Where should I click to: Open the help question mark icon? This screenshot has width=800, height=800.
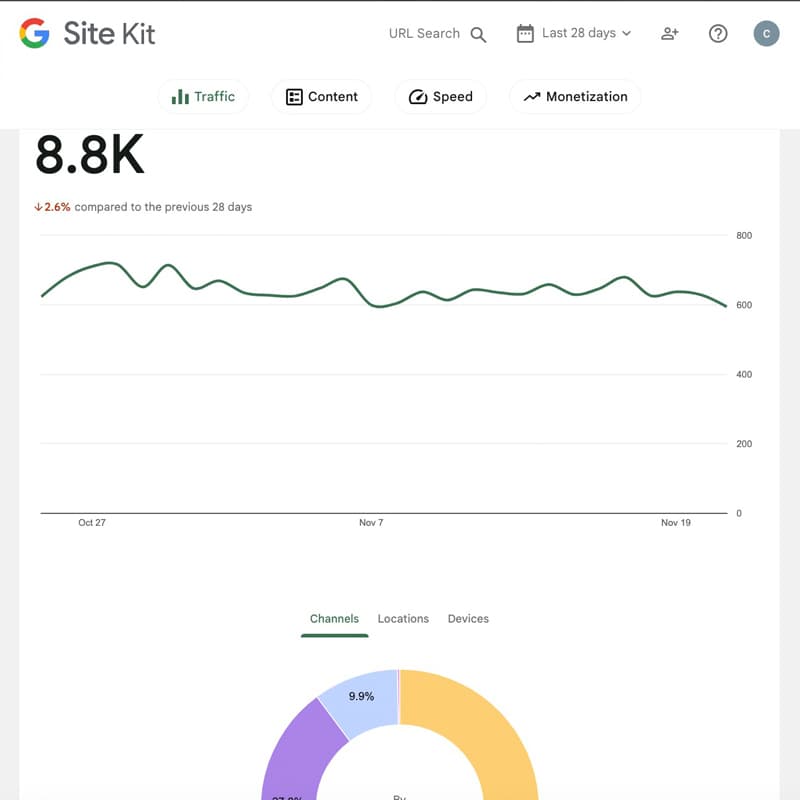[x=718, y=33]
